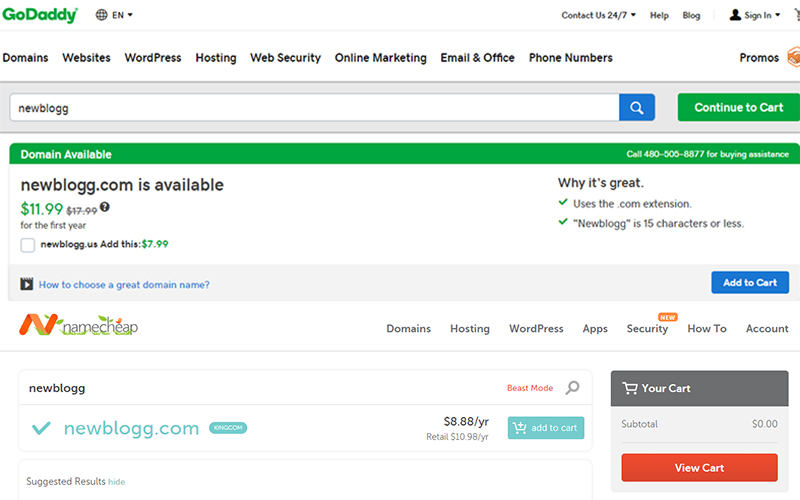Click the Your Cart shopping cart icon

pos(630,388)
